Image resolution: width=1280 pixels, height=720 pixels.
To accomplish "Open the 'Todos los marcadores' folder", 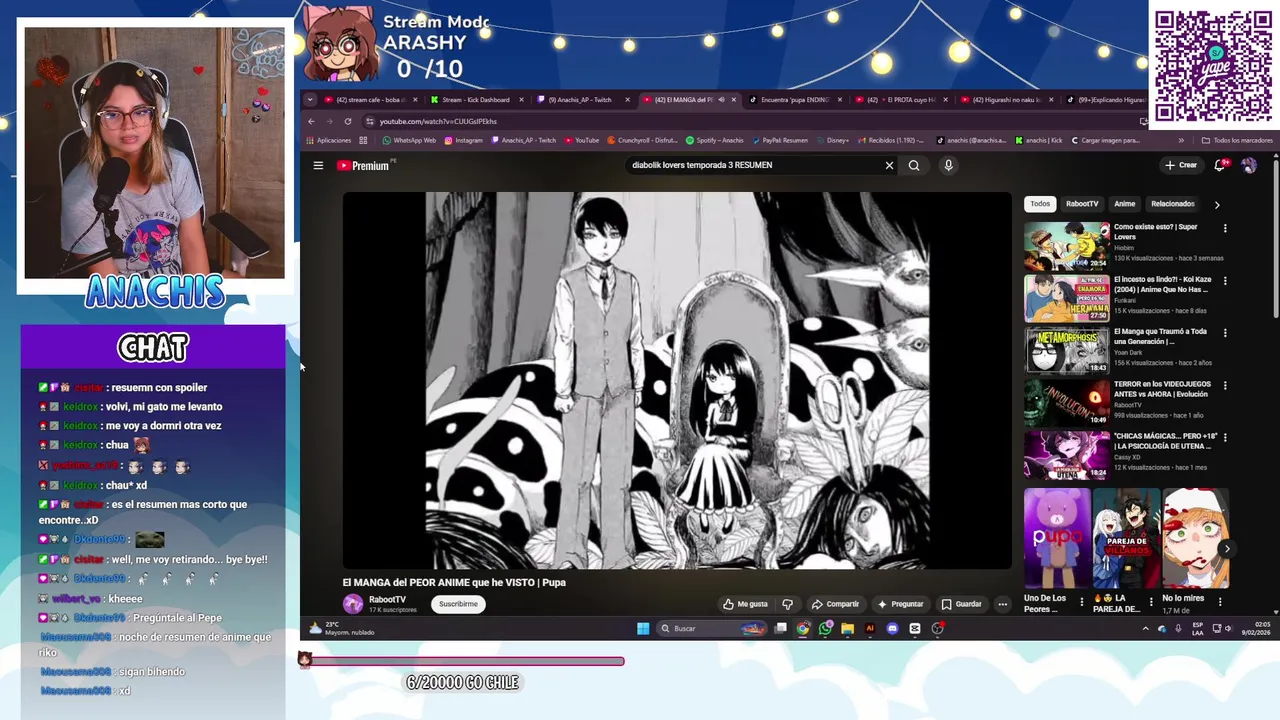I will [x=1237, y=141].
